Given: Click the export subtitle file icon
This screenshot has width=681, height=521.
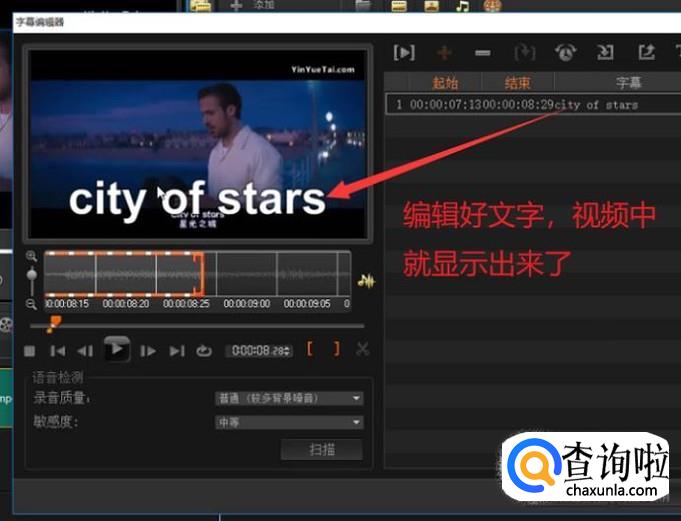Looking at the screenshot, I should point(646,53).
